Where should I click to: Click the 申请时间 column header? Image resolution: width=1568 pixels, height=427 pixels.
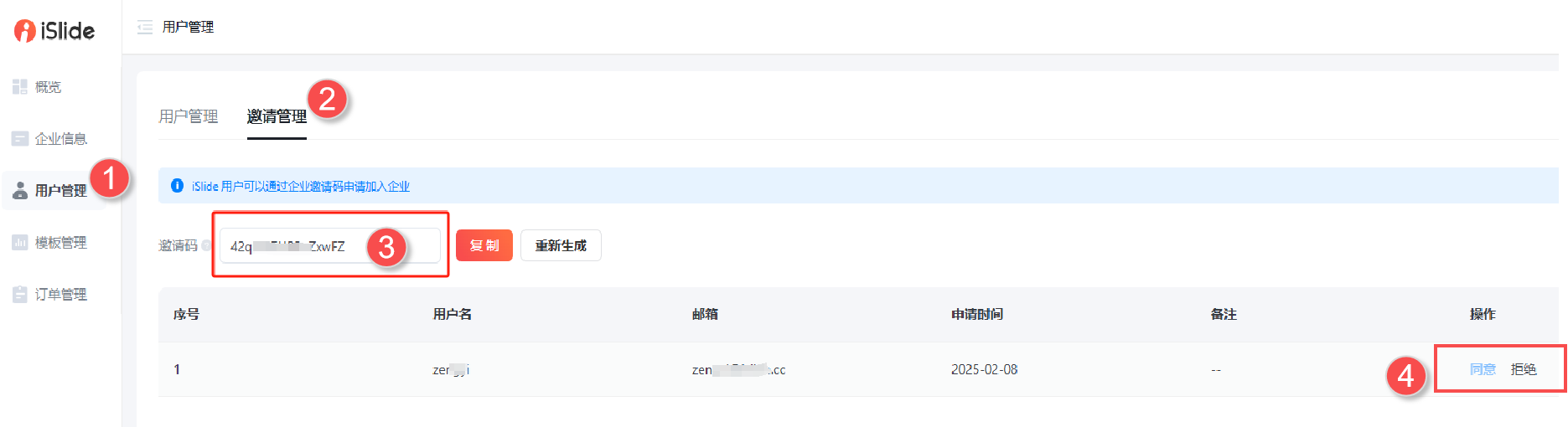[x=977, y=314]
